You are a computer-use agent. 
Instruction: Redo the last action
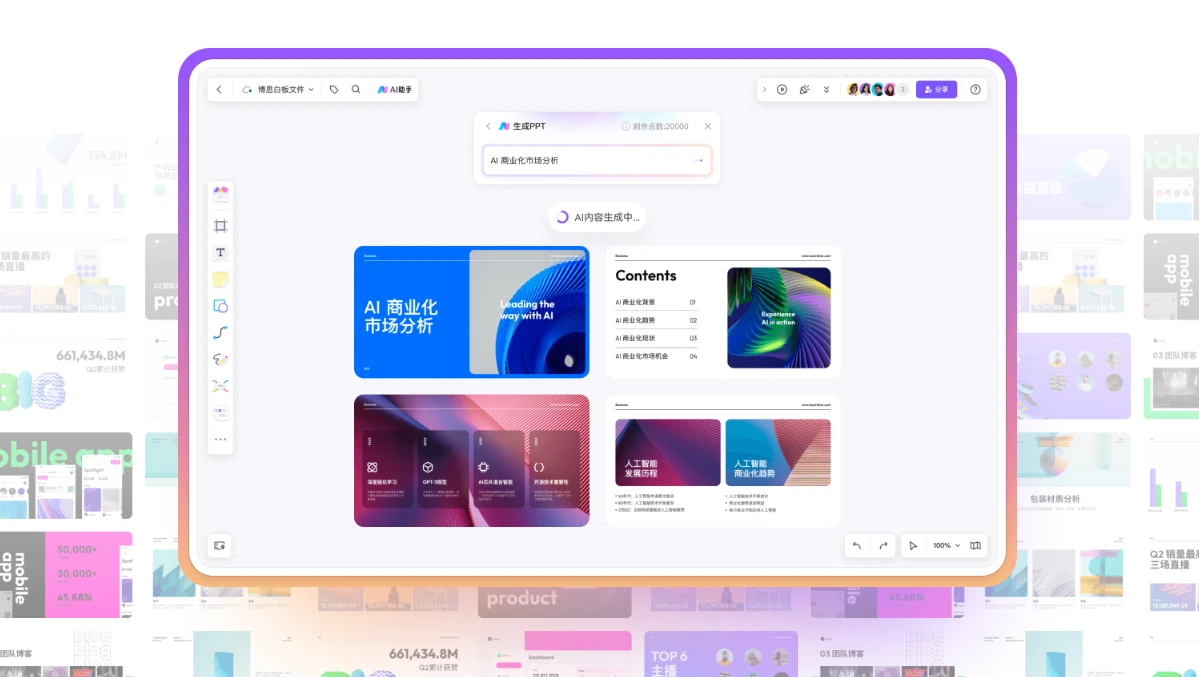883,545
